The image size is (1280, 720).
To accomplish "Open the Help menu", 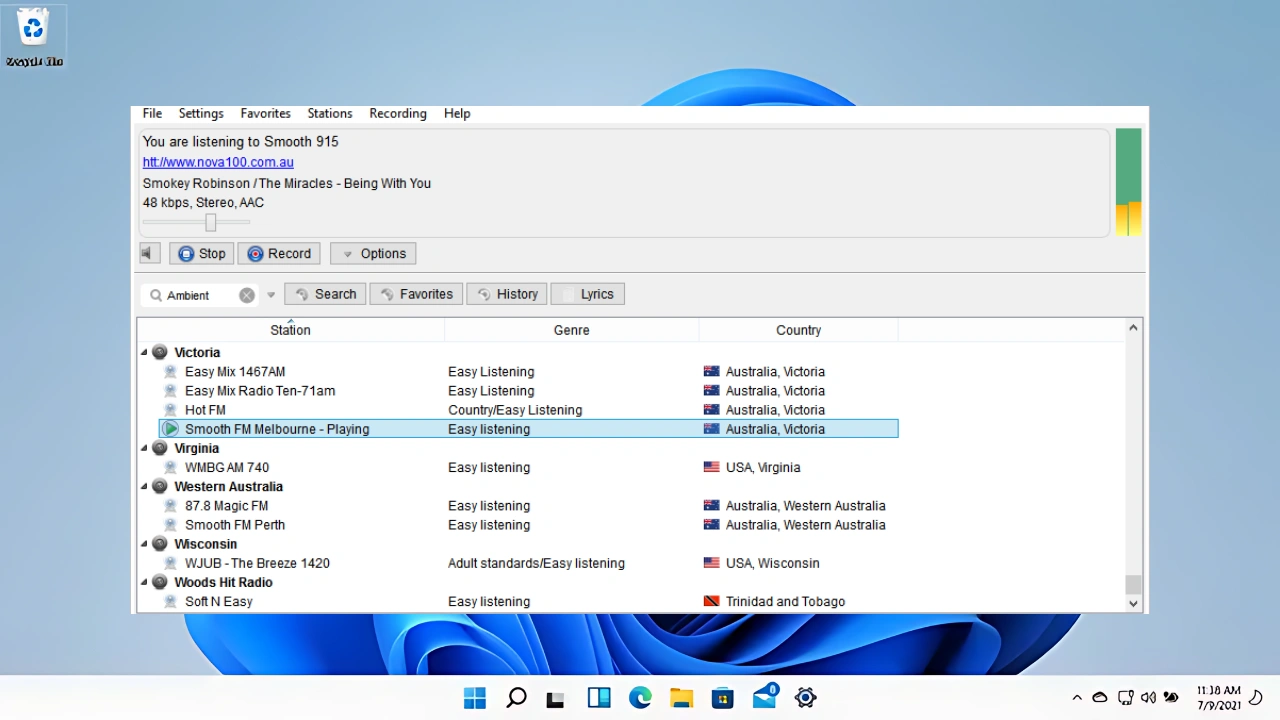I will (x=457, y=113).
